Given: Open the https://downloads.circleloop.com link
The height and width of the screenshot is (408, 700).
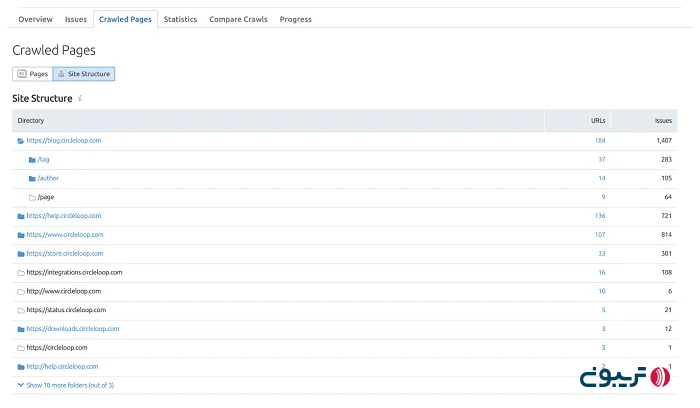Looking at the screenshot, I should [x=73, y=329].
